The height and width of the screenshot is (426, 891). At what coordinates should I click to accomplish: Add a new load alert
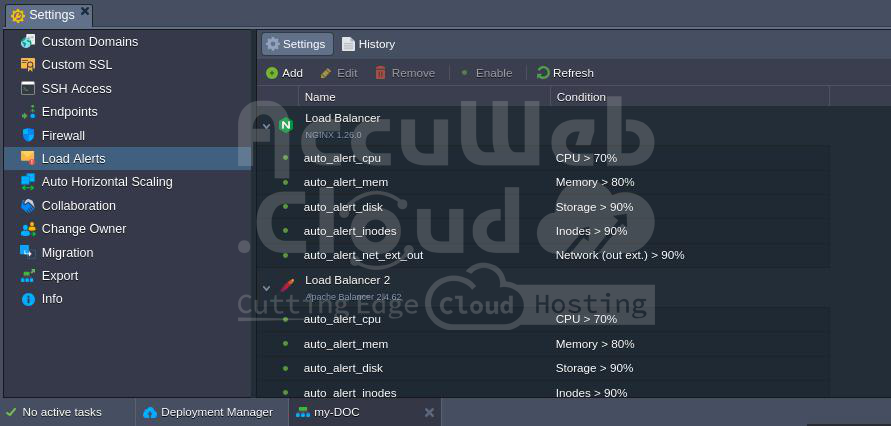[x=284, y=73]
